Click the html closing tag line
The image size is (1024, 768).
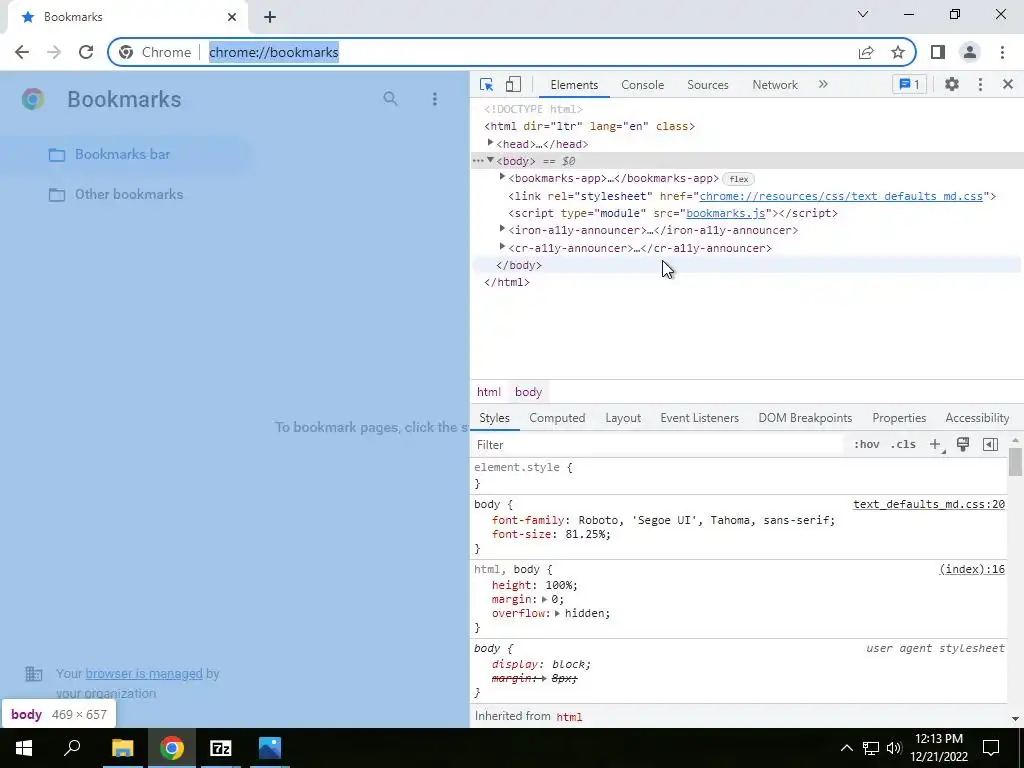click(507, 282)
